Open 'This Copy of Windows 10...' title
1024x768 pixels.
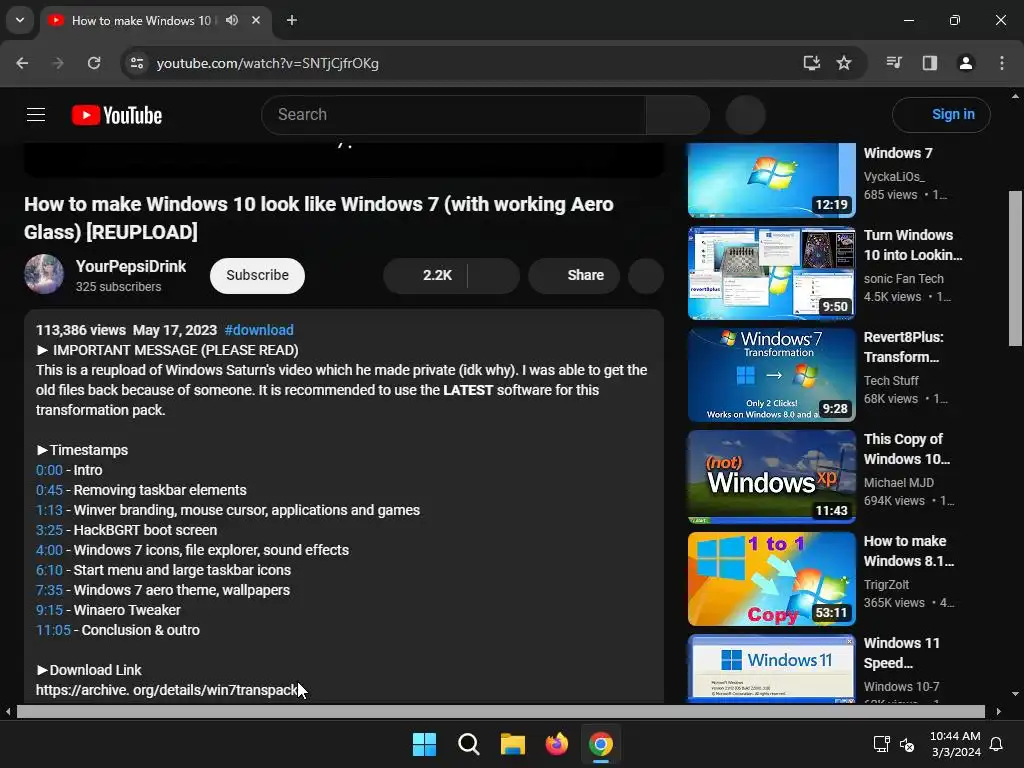click(907, 449)
